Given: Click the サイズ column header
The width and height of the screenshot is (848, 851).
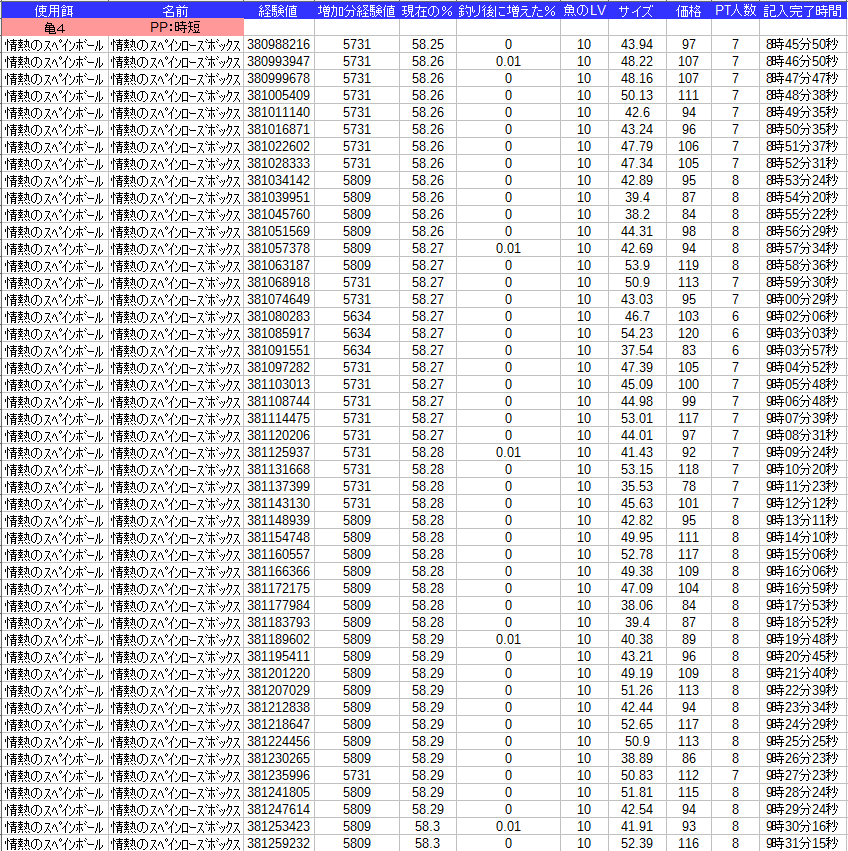Looking at the screenshot, I should (637, 10).
